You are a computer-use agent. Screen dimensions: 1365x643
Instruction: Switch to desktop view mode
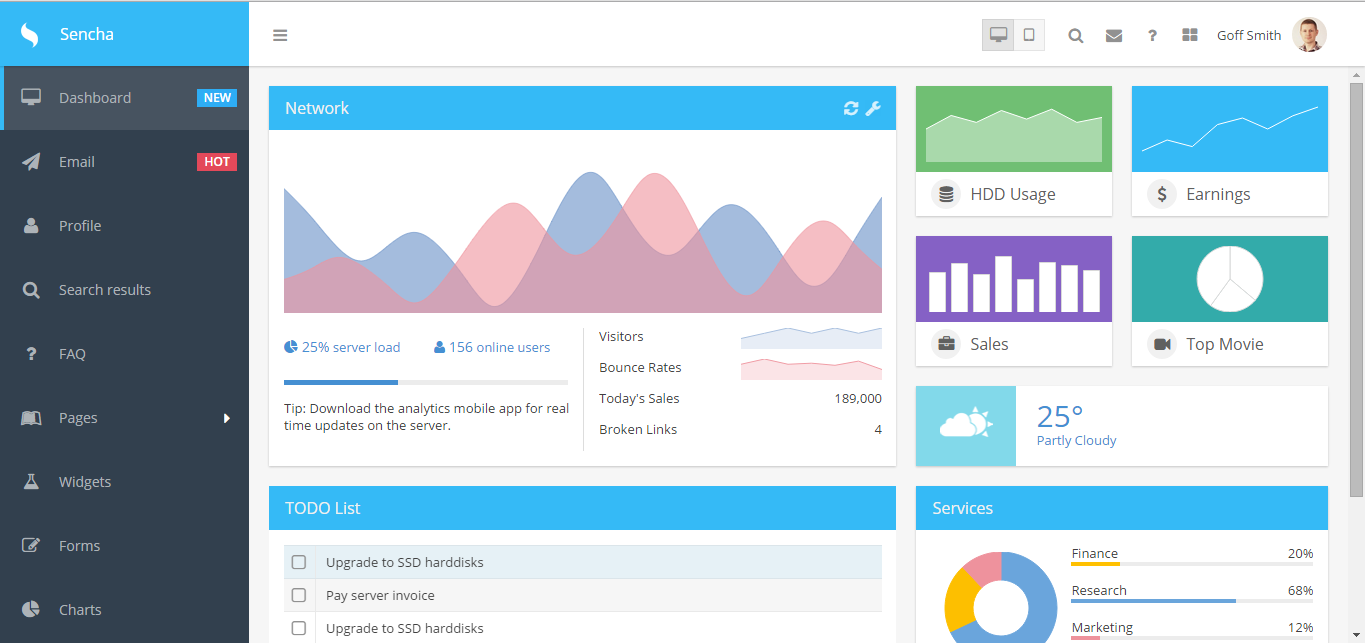998,34
